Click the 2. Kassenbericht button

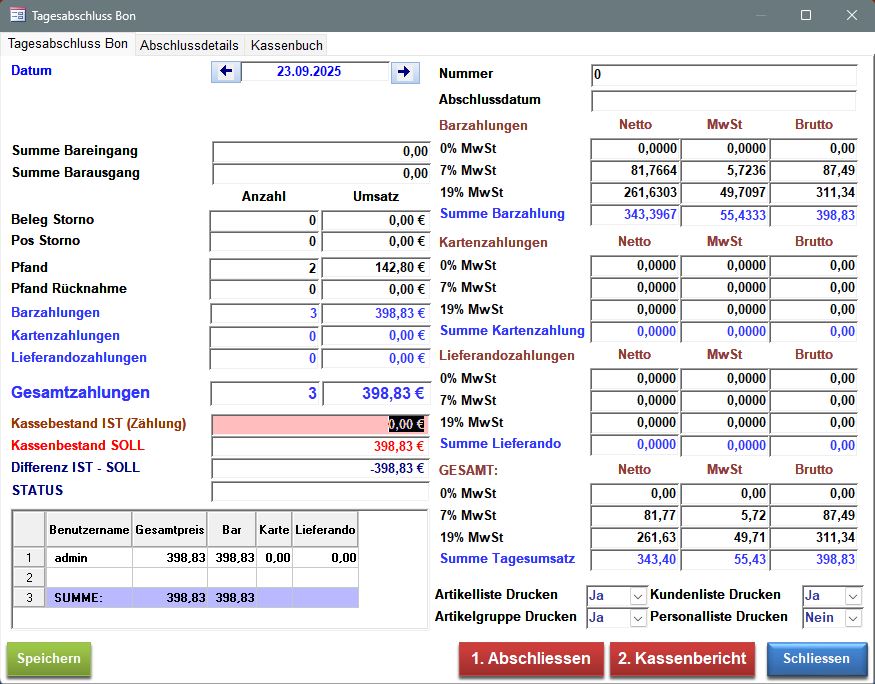click(682, 659)
